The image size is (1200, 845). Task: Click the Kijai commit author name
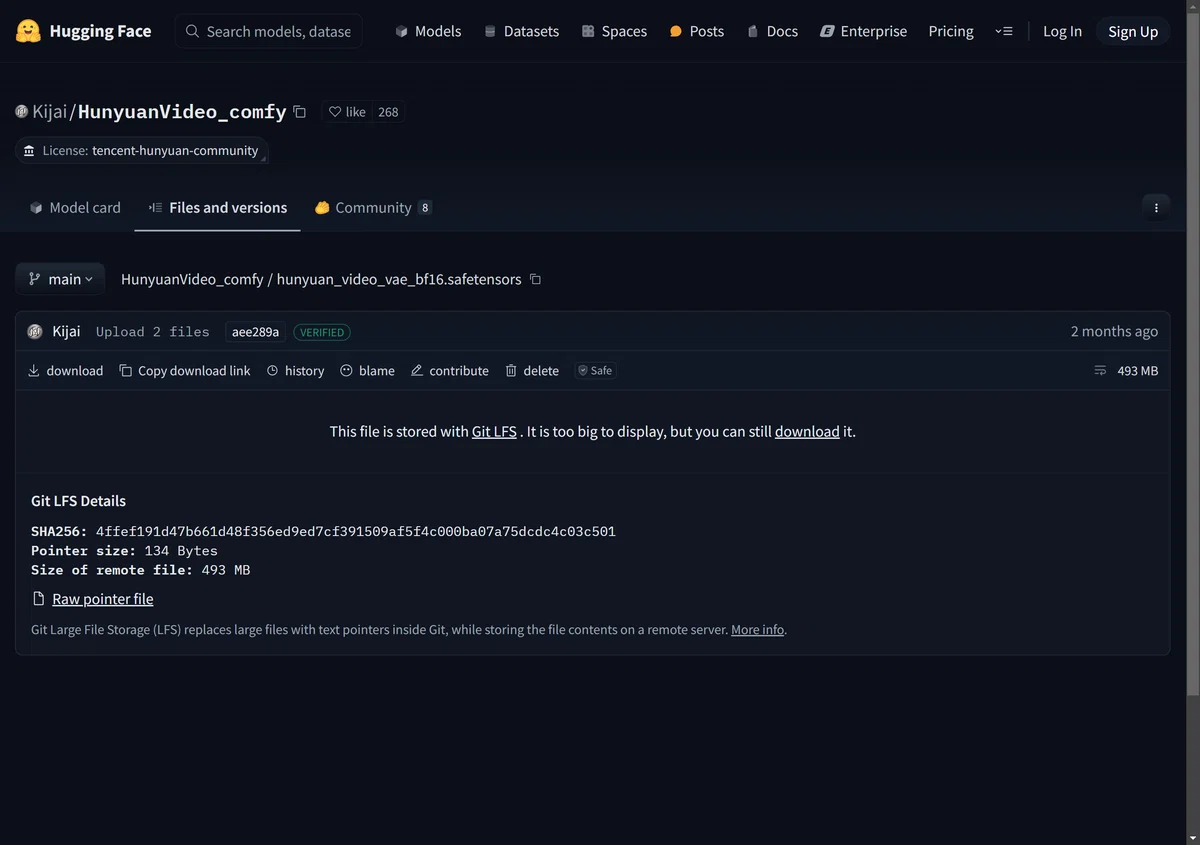[66, 331]
